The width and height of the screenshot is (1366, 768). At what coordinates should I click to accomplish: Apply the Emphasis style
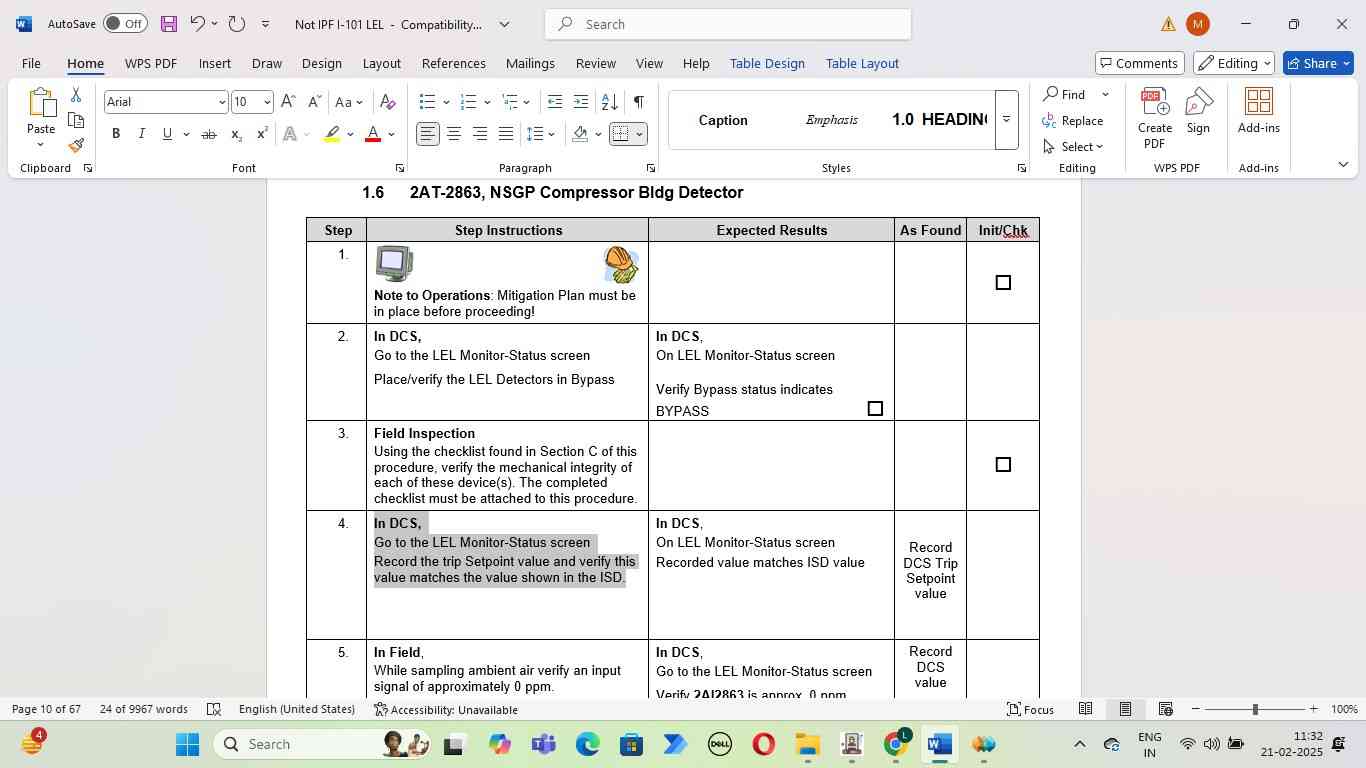[831, 120]
